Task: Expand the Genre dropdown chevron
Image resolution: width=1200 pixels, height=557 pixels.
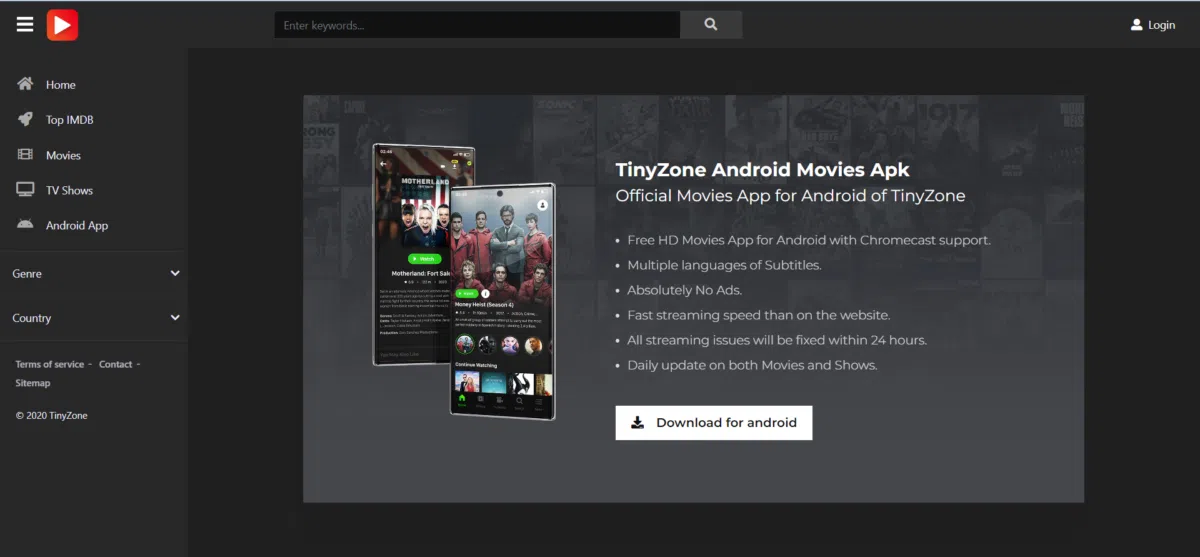Action: 175,273
